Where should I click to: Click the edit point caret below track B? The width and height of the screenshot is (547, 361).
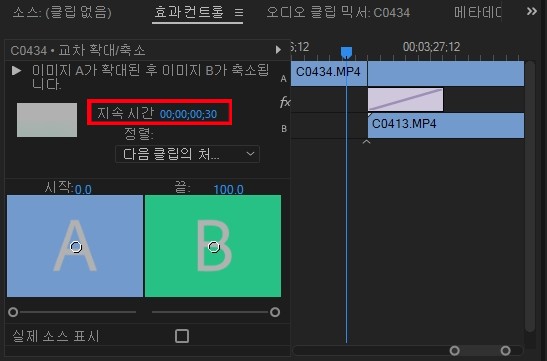tap(366, 142)
